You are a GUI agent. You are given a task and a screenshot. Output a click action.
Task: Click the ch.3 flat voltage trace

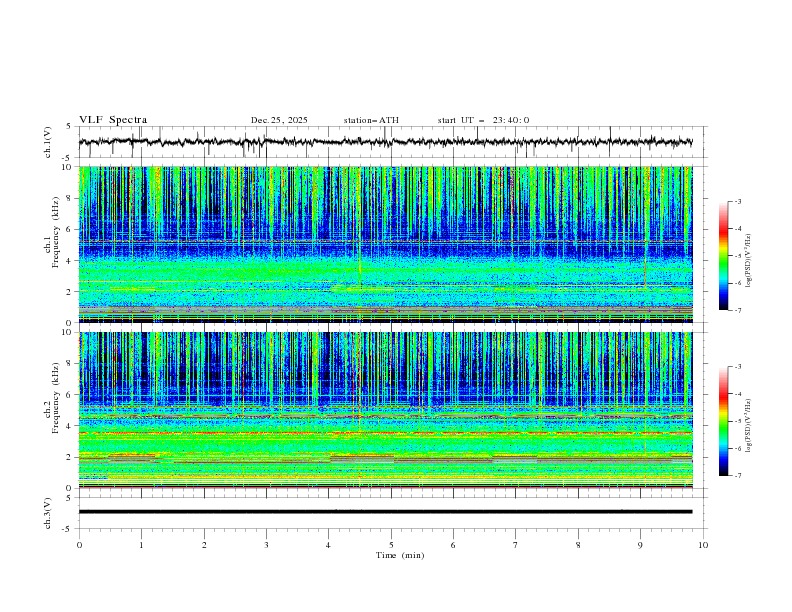[385, 512]
